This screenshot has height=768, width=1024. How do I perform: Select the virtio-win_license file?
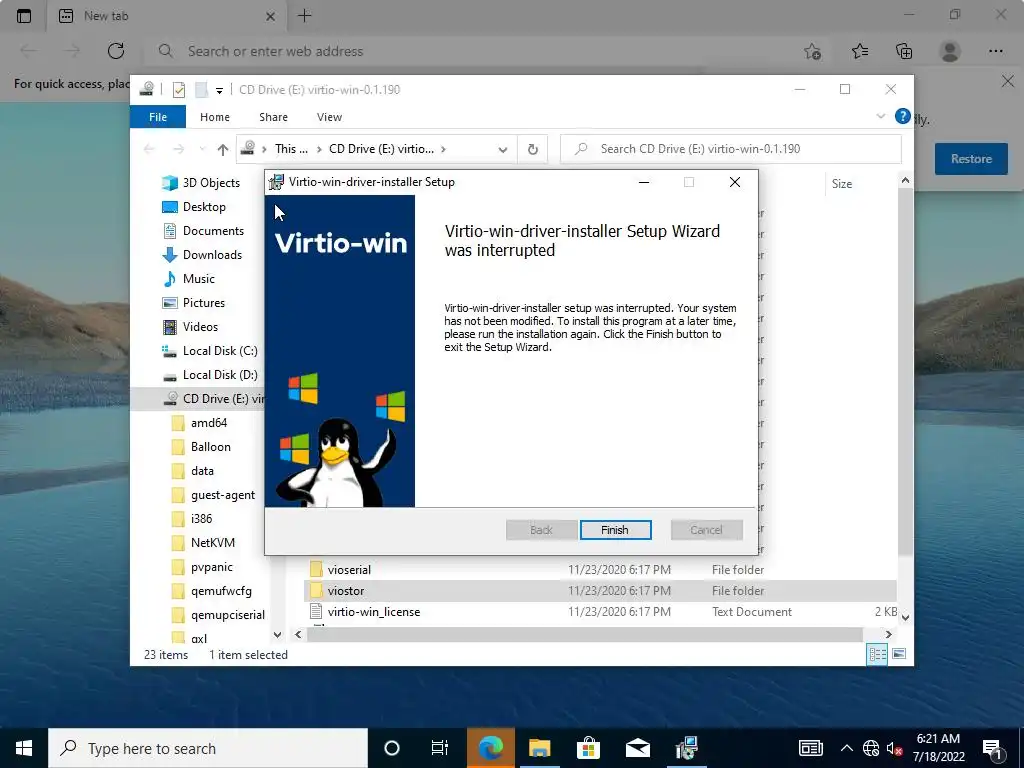tap(600, 612)
